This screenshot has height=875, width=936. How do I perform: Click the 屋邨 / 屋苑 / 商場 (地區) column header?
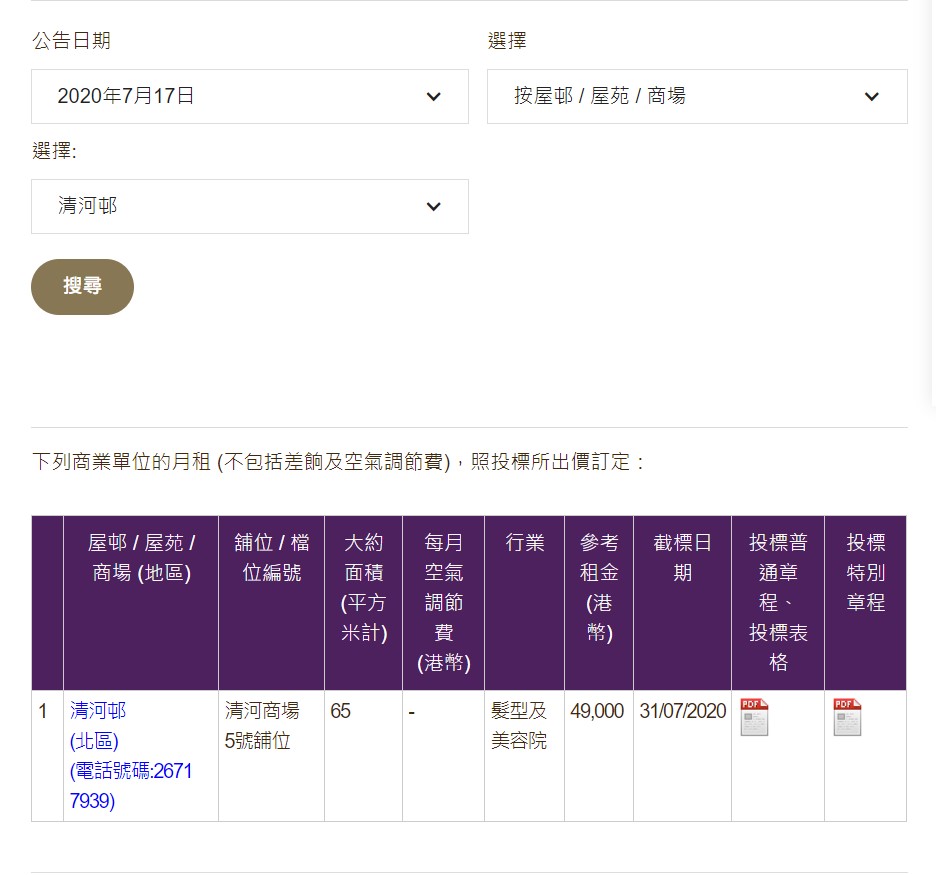coord(141,603)
